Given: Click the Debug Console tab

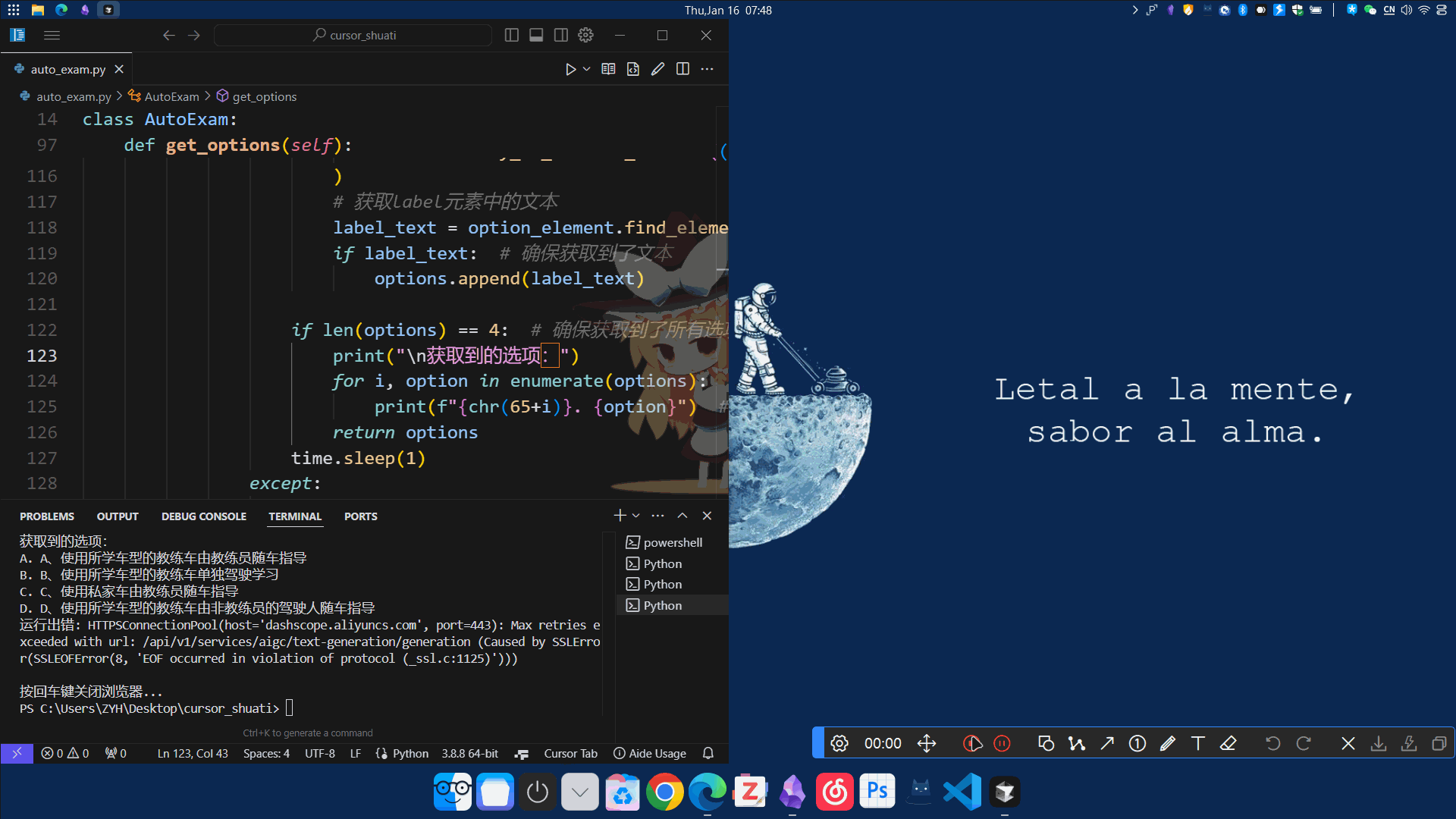Looking at the screenshot, I should pyautogui.click(x=203, y=516).
